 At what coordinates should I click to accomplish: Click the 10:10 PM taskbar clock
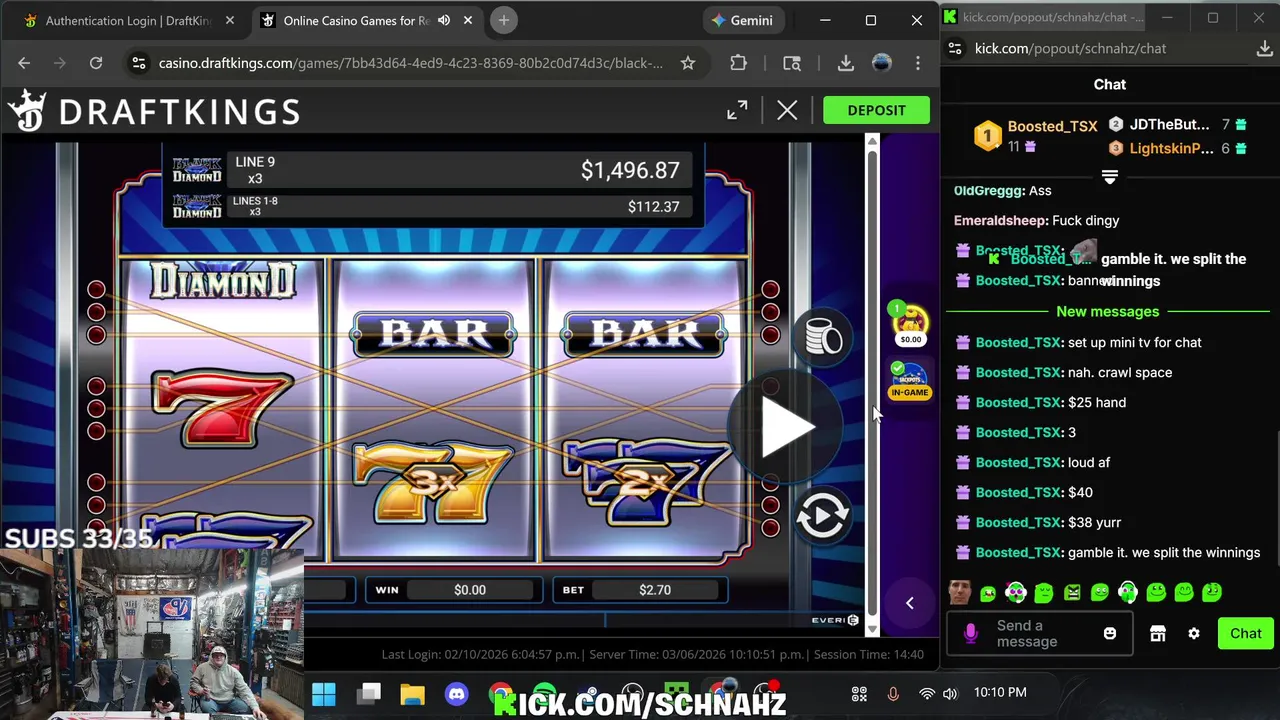[x=1000, y=693]
